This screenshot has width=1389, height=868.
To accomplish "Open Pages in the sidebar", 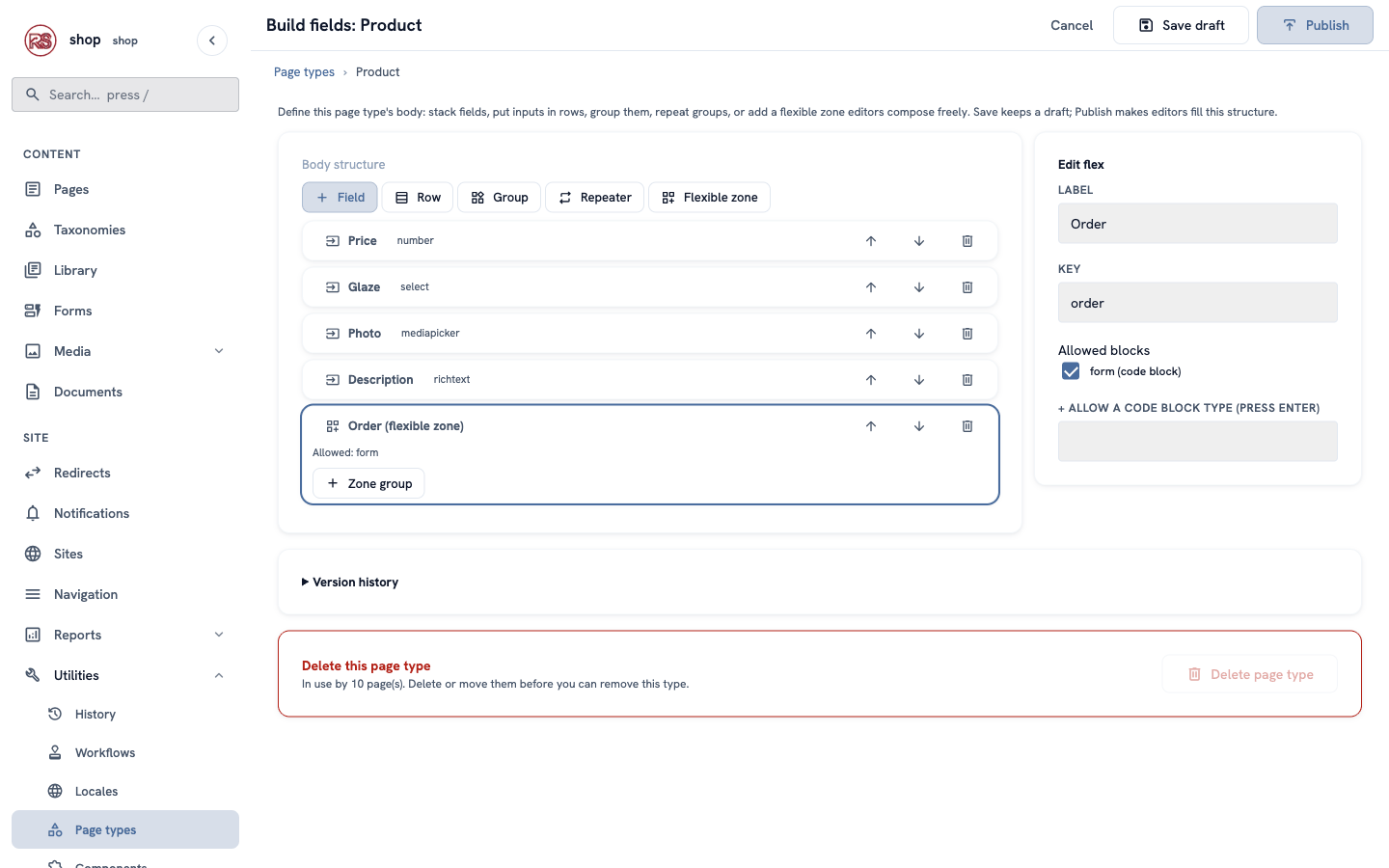I will pyautogui.click(x=125, y=189).
